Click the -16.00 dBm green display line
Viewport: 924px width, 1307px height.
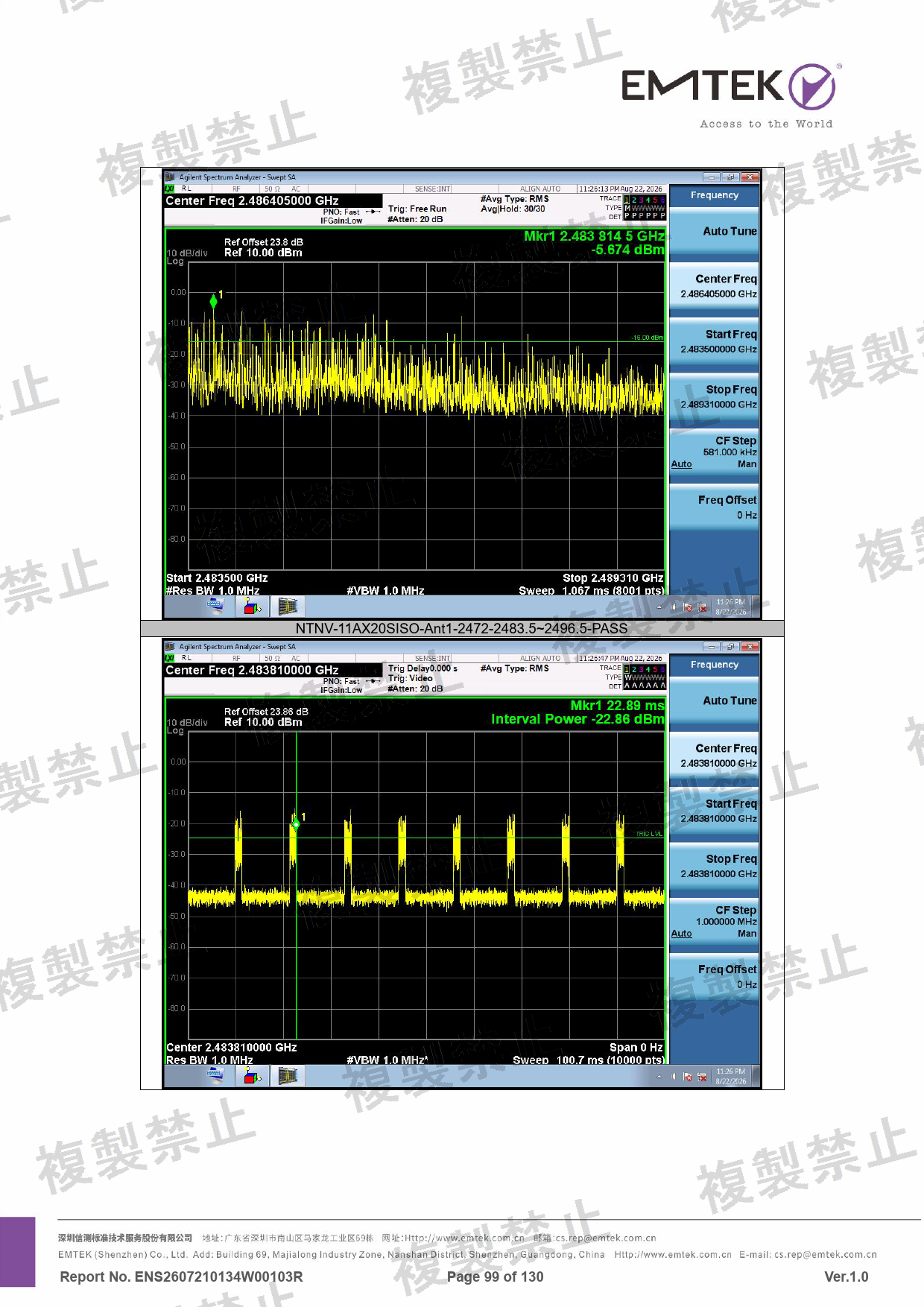[x=426, y=342]
